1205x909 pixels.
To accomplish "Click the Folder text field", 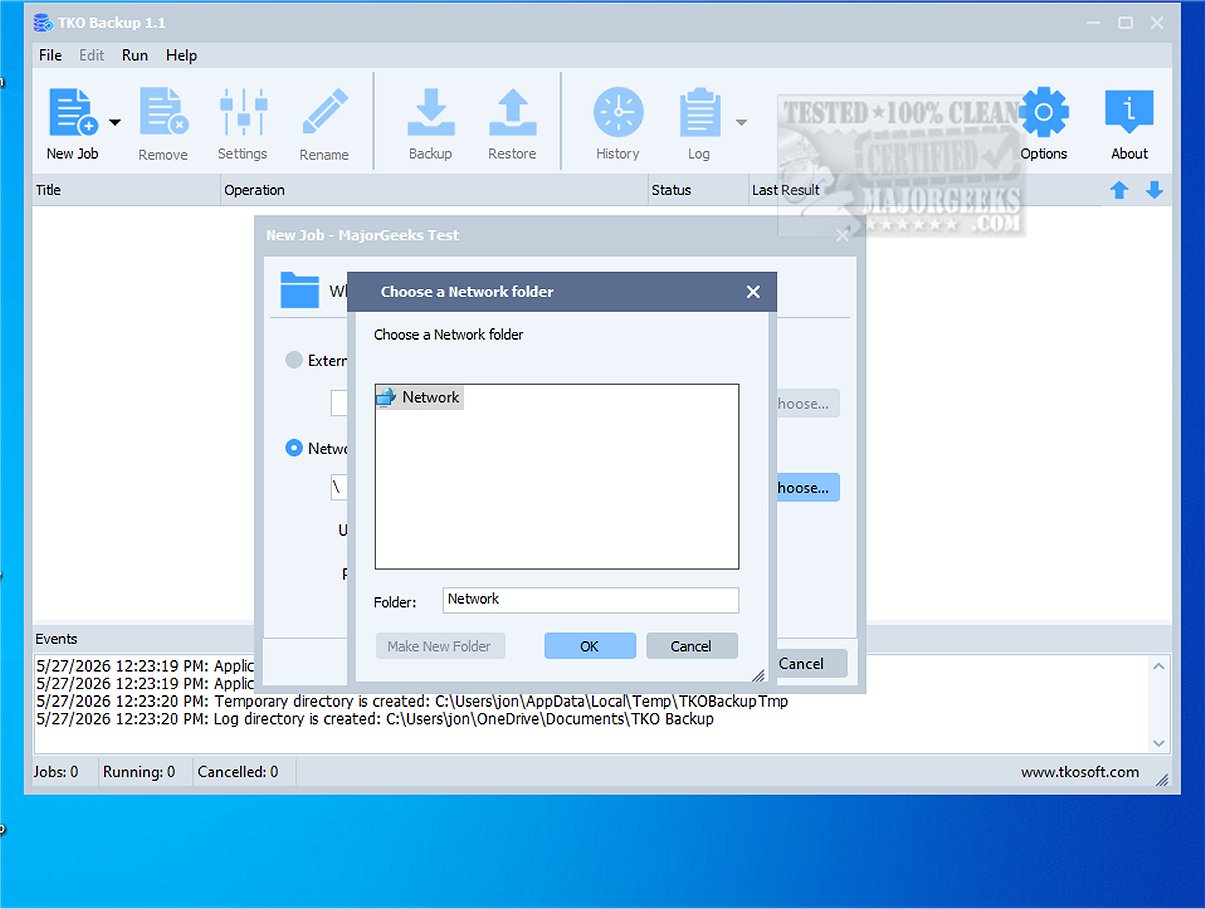I will (x=591, y=600).
